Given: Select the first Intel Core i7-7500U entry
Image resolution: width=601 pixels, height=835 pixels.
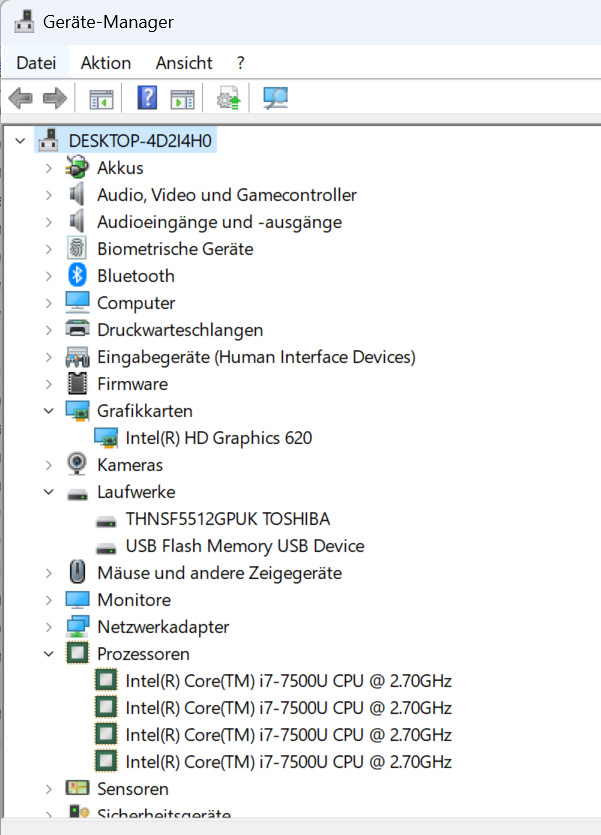Looking at the screenshot, I should (x=289, y=681).
